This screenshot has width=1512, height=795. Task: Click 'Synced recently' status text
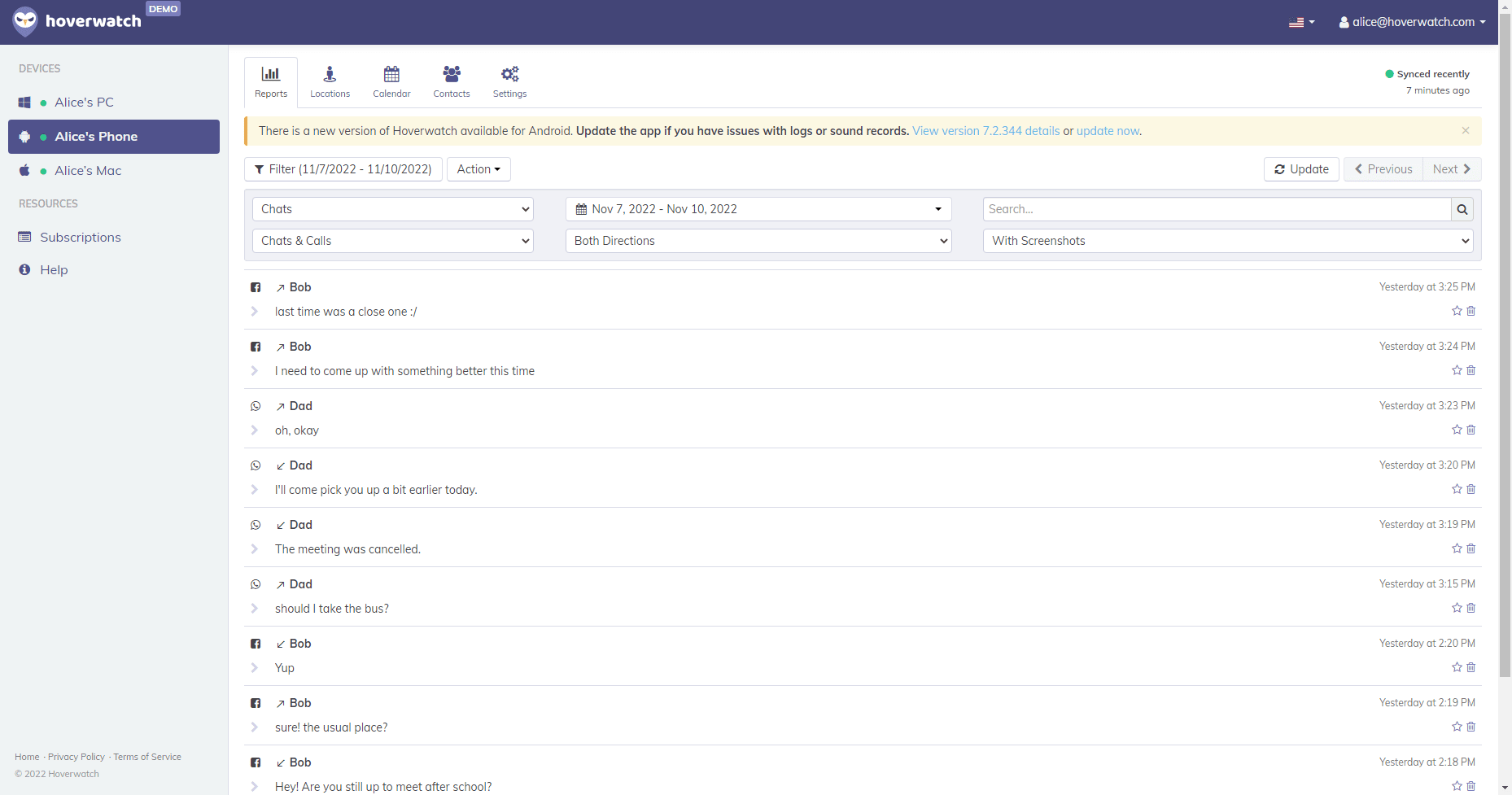pyautogui.click(x=1433, y=74)
